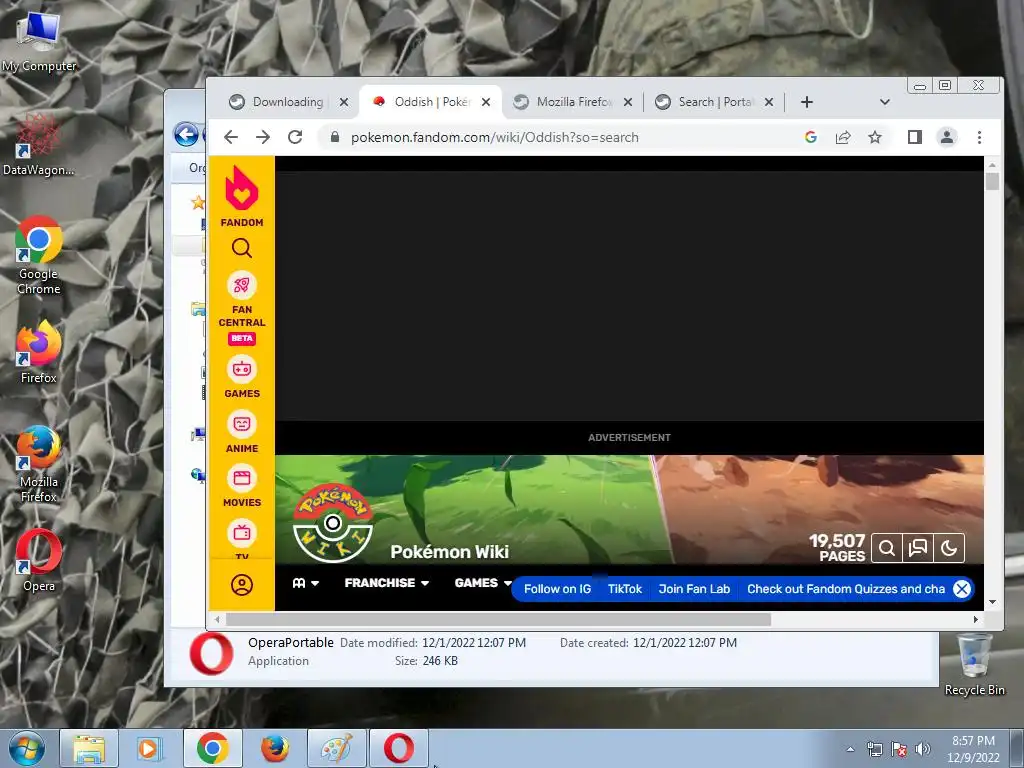Switch to the Downloading tab
The image size is (1024, 768).
pos(287,102)
